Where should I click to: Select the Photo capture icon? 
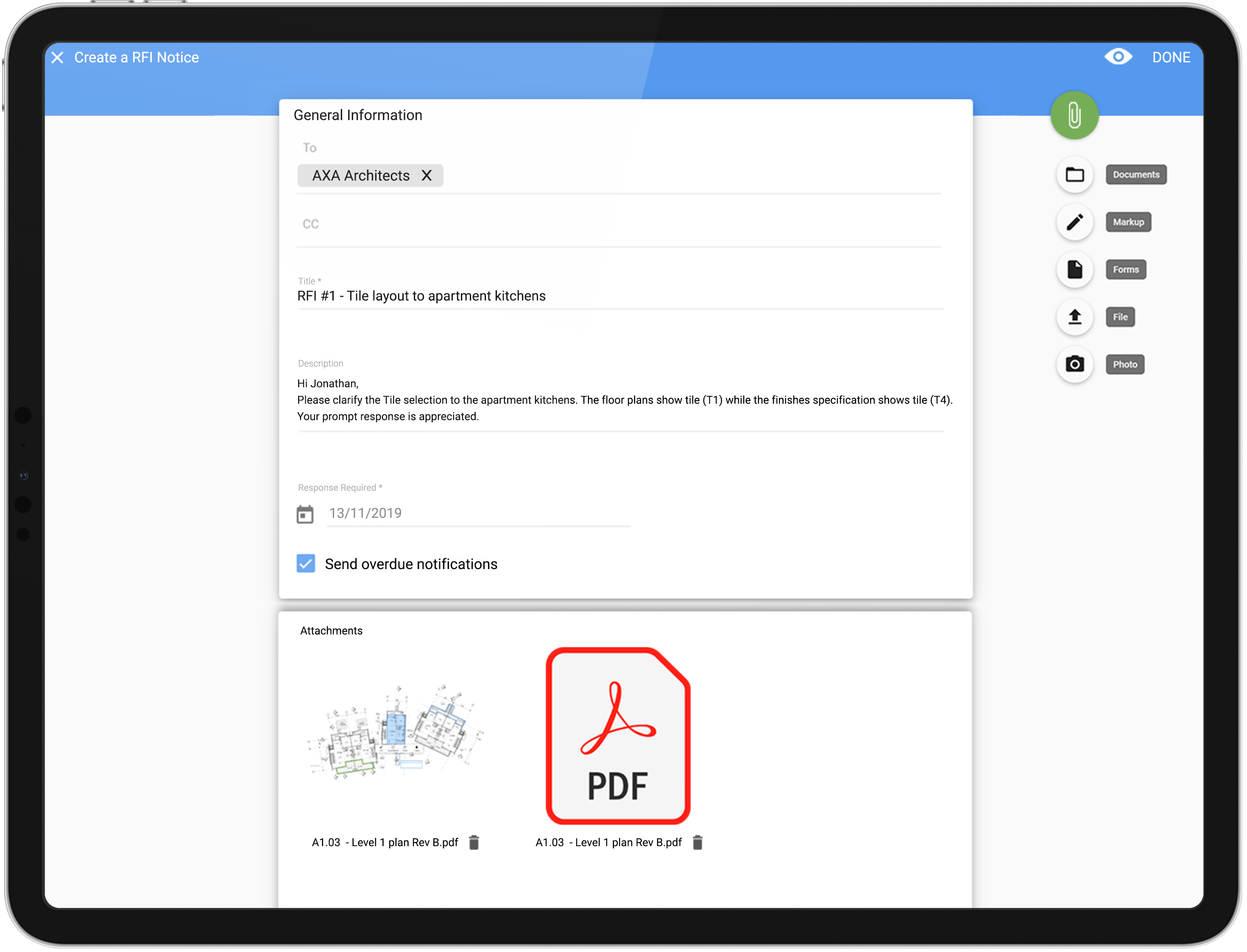(x=1075, y=364)
